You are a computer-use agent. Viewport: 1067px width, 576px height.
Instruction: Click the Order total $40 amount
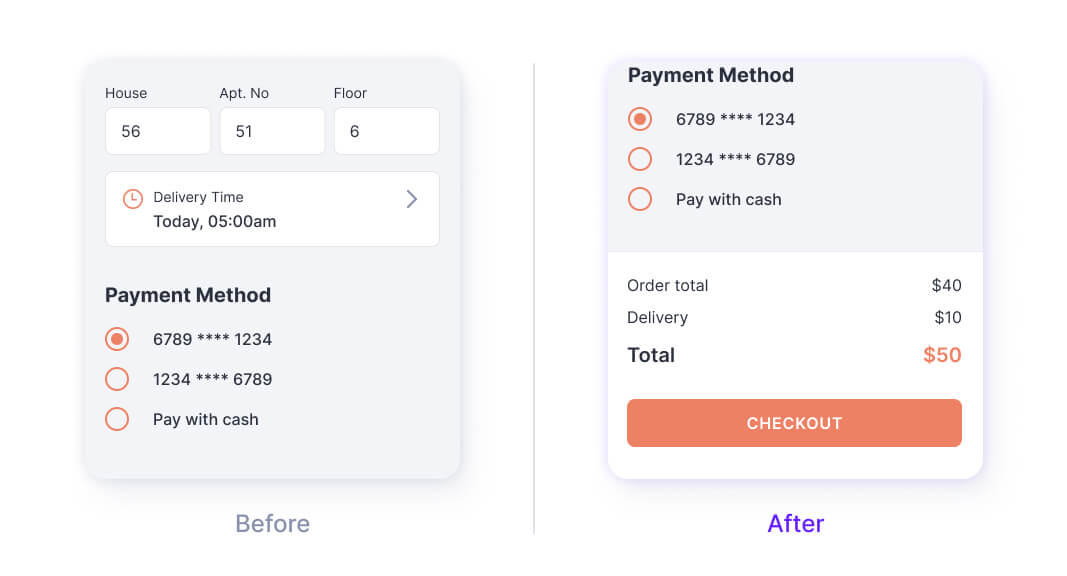(x=948, y=285)
